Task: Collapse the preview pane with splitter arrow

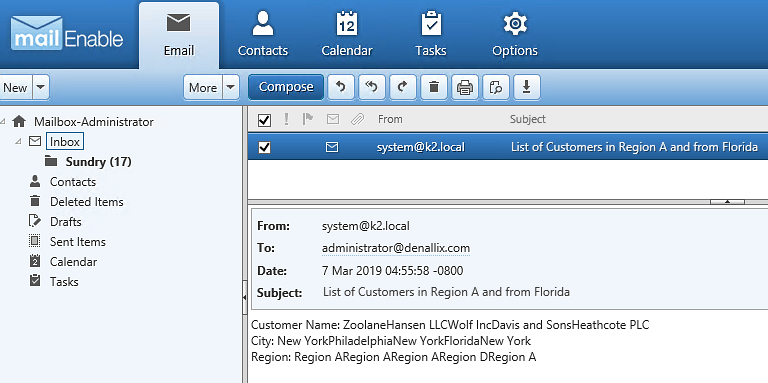Action: pyautogui.click(x=727, y=201)
